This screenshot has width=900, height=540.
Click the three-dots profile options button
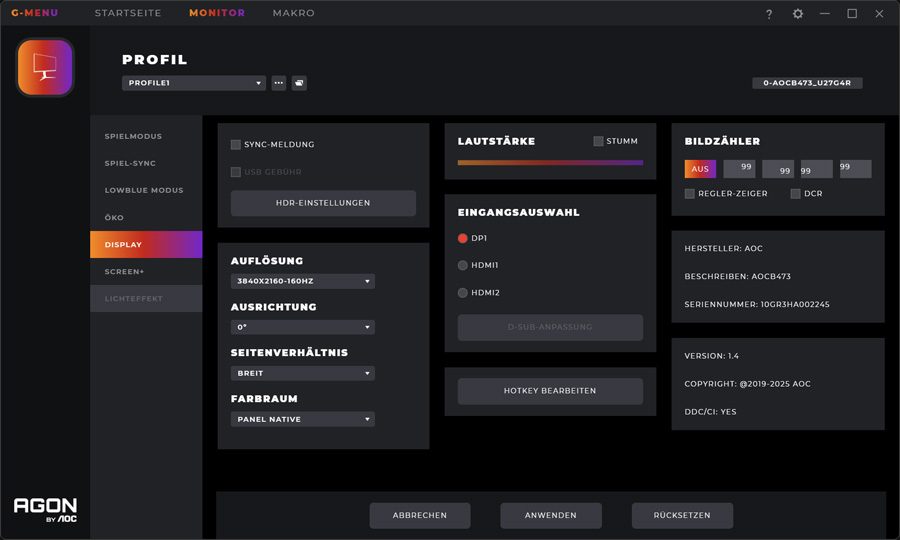point(279,83)
